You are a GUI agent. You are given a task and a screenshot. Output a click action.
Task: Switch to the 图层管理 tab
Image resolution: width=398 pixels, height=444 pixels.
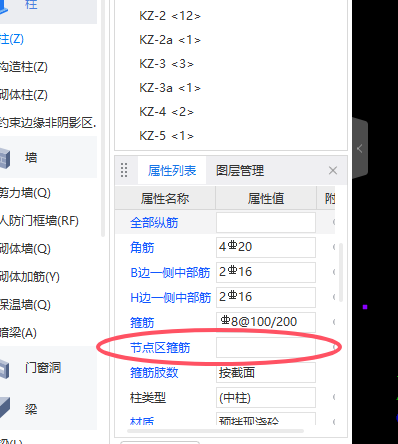pos(240,171)
